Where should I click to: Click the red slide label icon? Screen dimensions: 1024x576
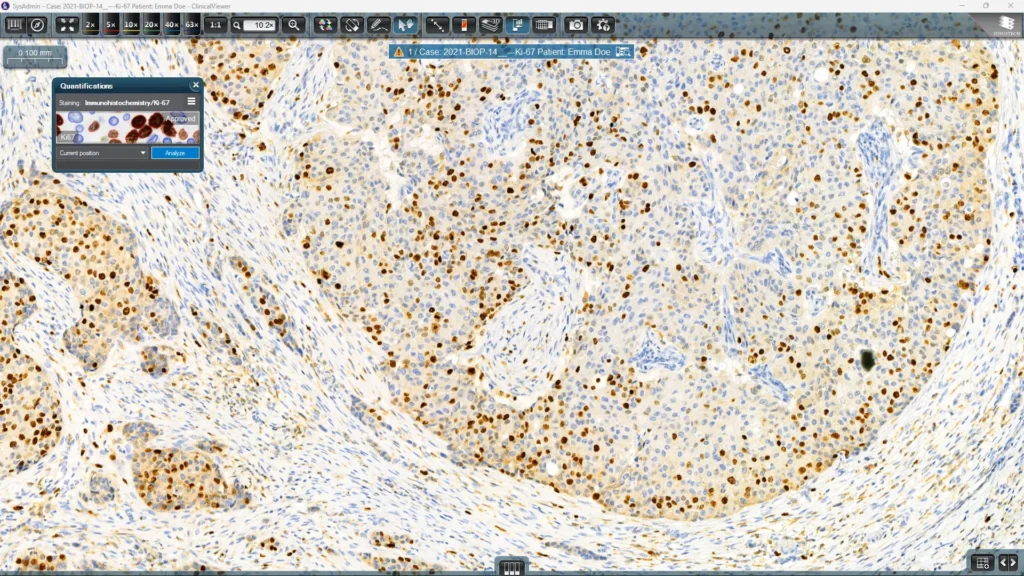[464, 25]
